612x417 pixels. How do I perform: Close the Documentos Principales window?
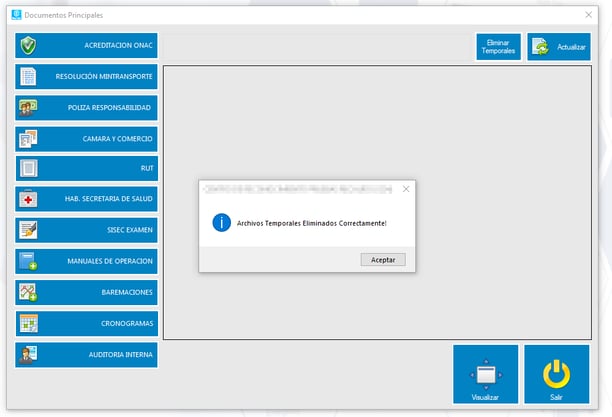[x=587, y=15]
